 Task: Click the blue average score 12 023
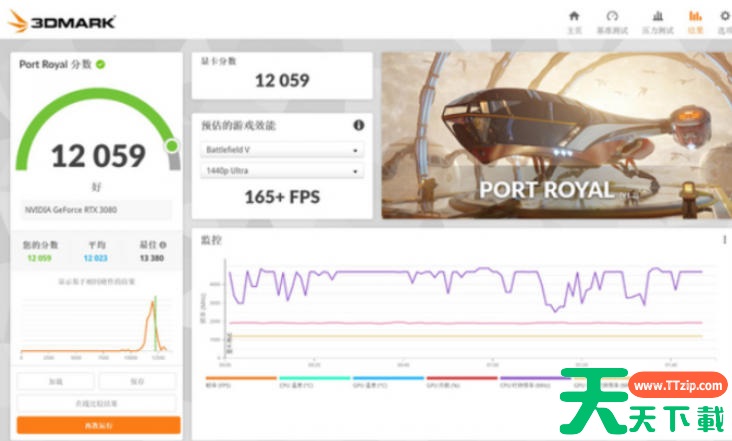coord(96,258)
